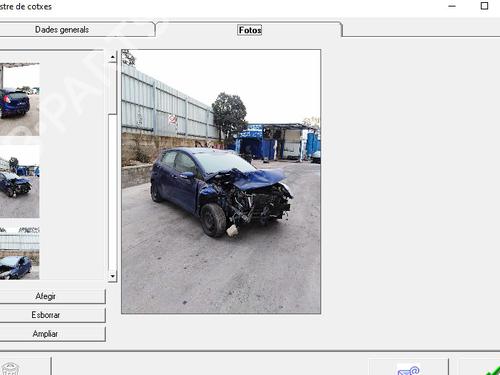Minimize the Registre de cotxes window
This screenshot has height=375, width=500.
452,6
